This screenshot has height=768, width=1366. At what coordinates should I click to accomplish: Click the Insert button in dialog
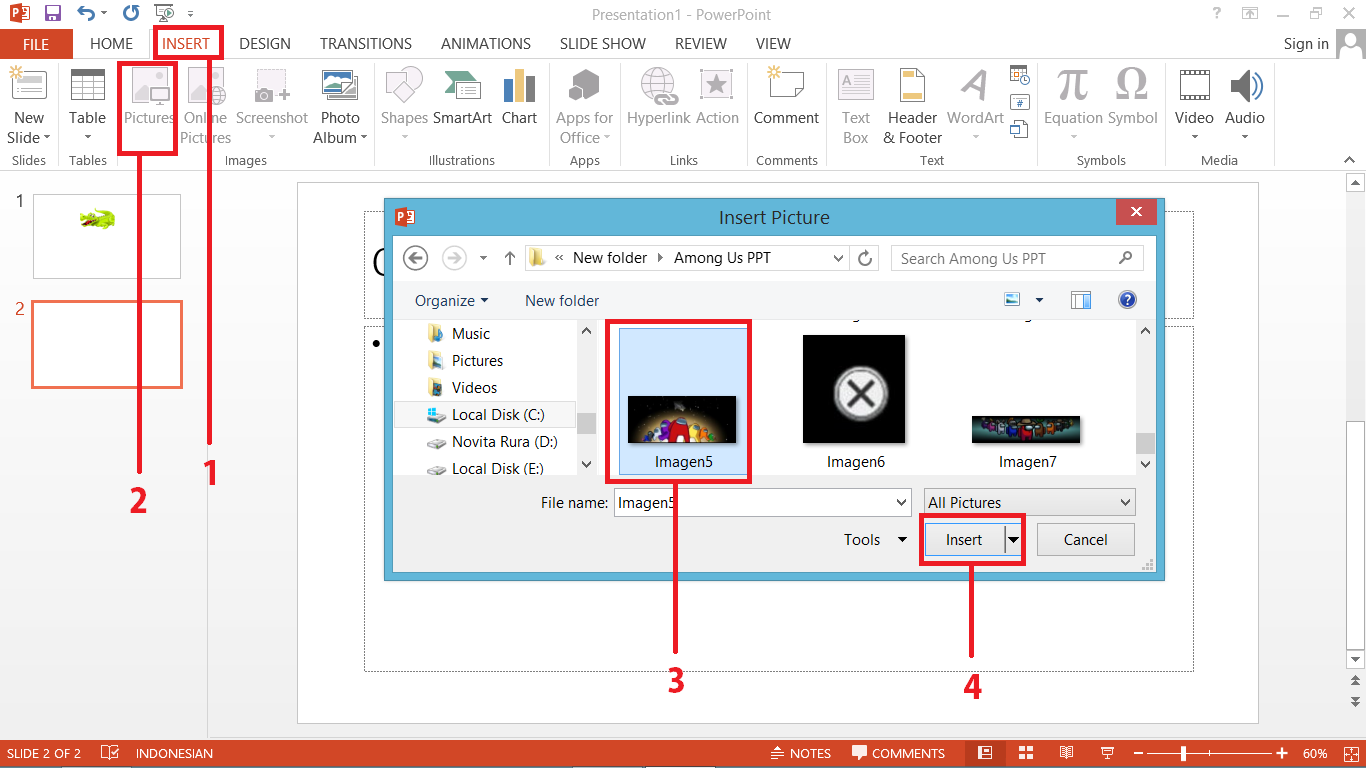click(964, 540)
